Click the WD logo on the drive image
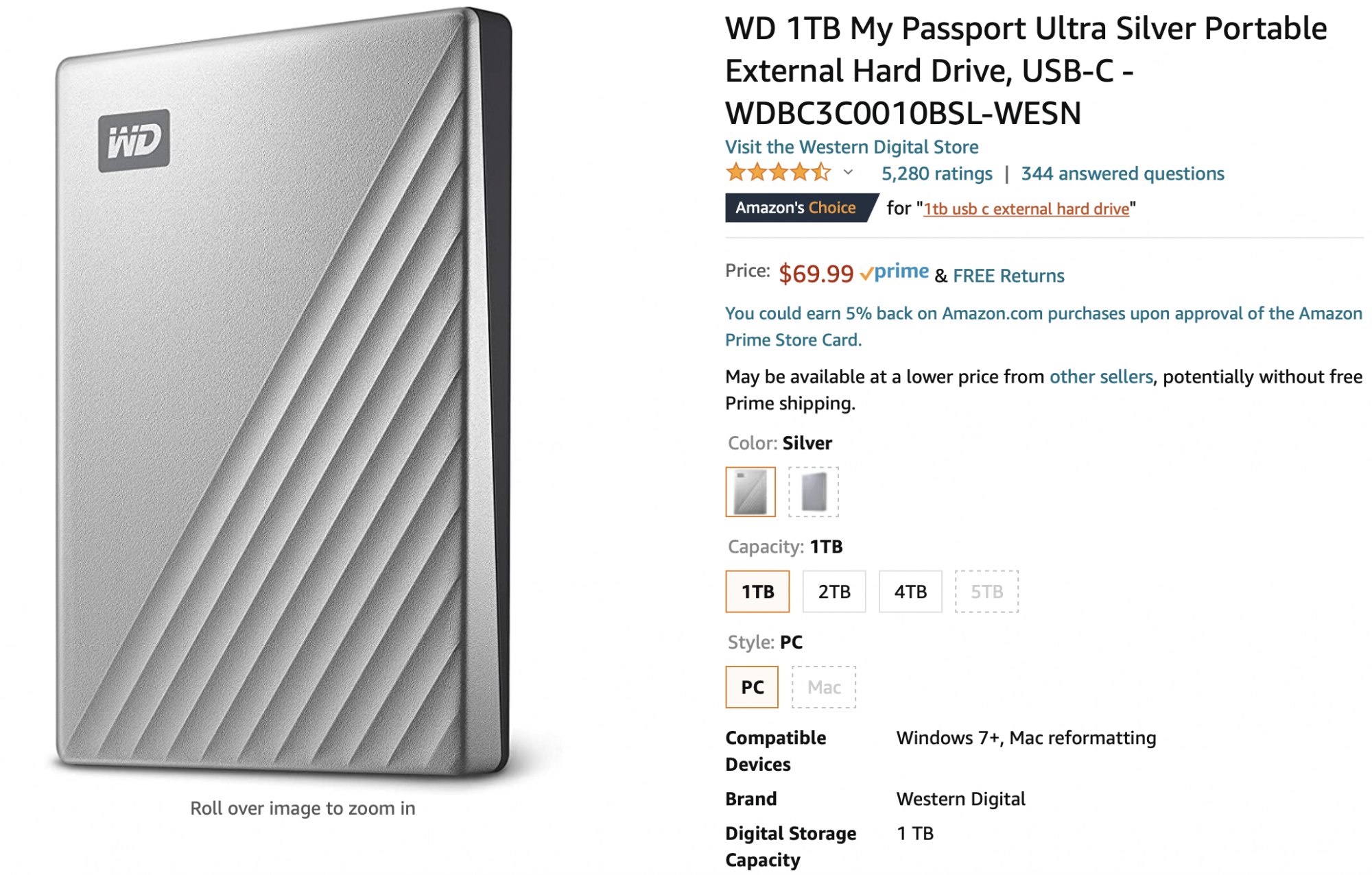 (x=134, y=141)
